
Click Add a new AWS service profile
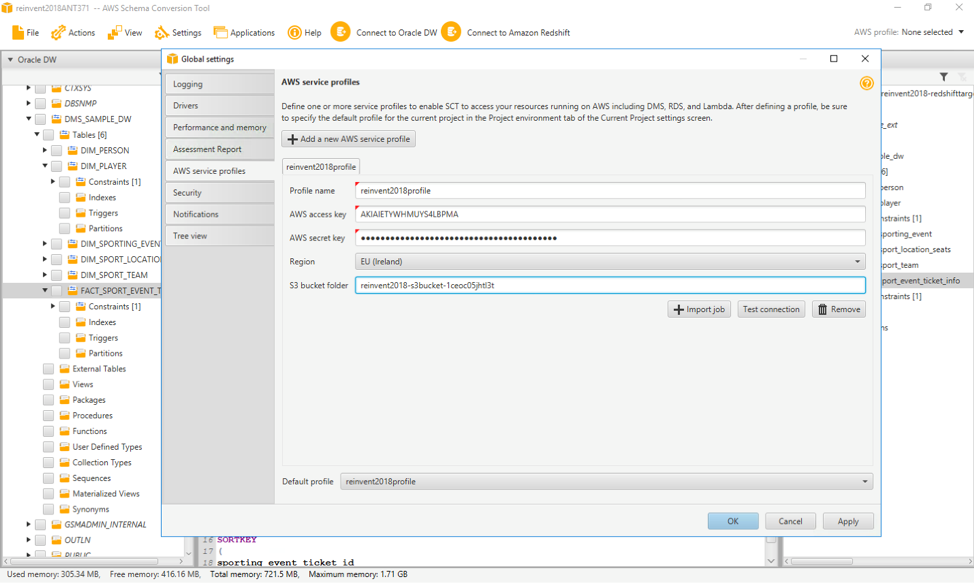[x=348, y=139]
